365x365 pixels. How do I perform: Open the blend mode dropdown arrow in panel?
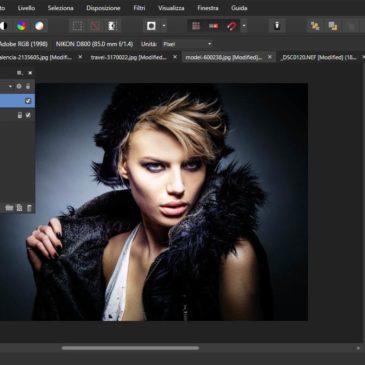coord(10,86)
